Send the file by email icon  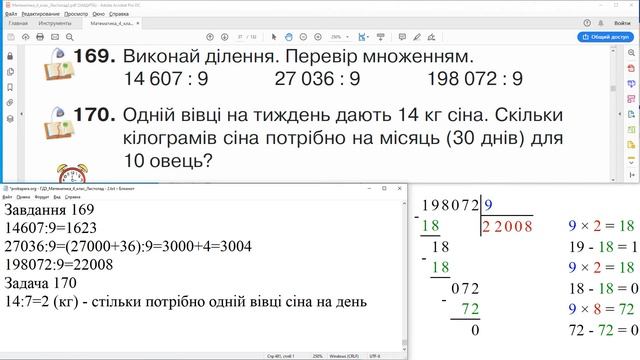pos(55,37)
